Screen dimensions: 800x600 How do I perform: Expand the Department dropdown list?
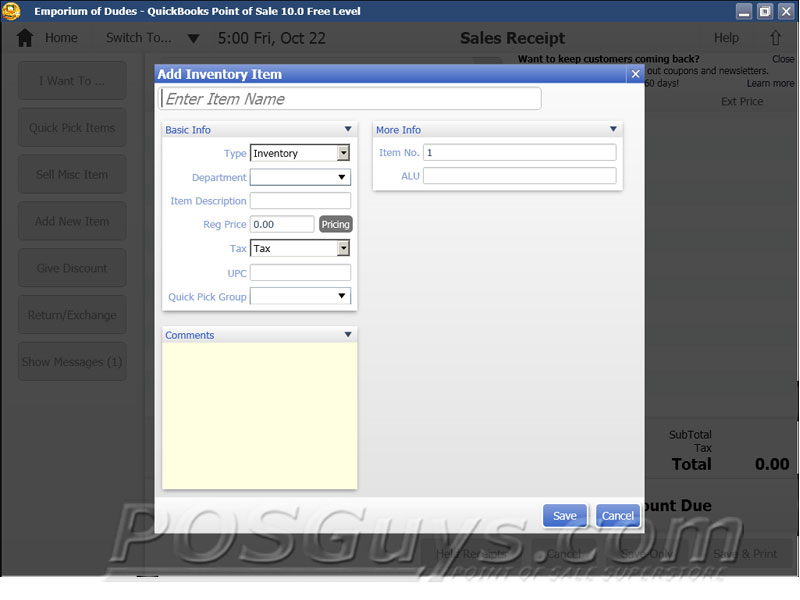342,178
